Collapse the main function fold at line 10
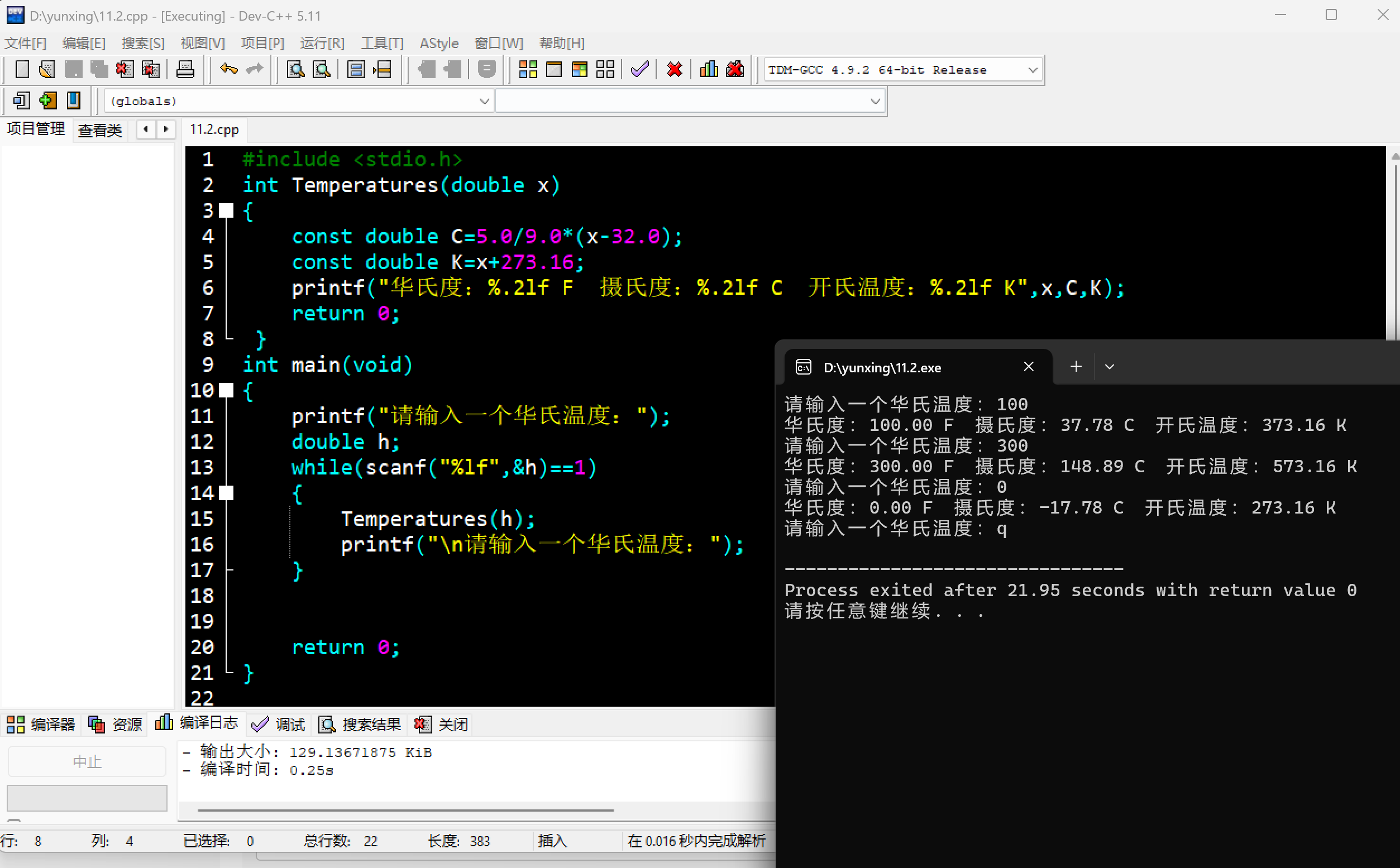The image size is (1400, 868). [227, 390]
